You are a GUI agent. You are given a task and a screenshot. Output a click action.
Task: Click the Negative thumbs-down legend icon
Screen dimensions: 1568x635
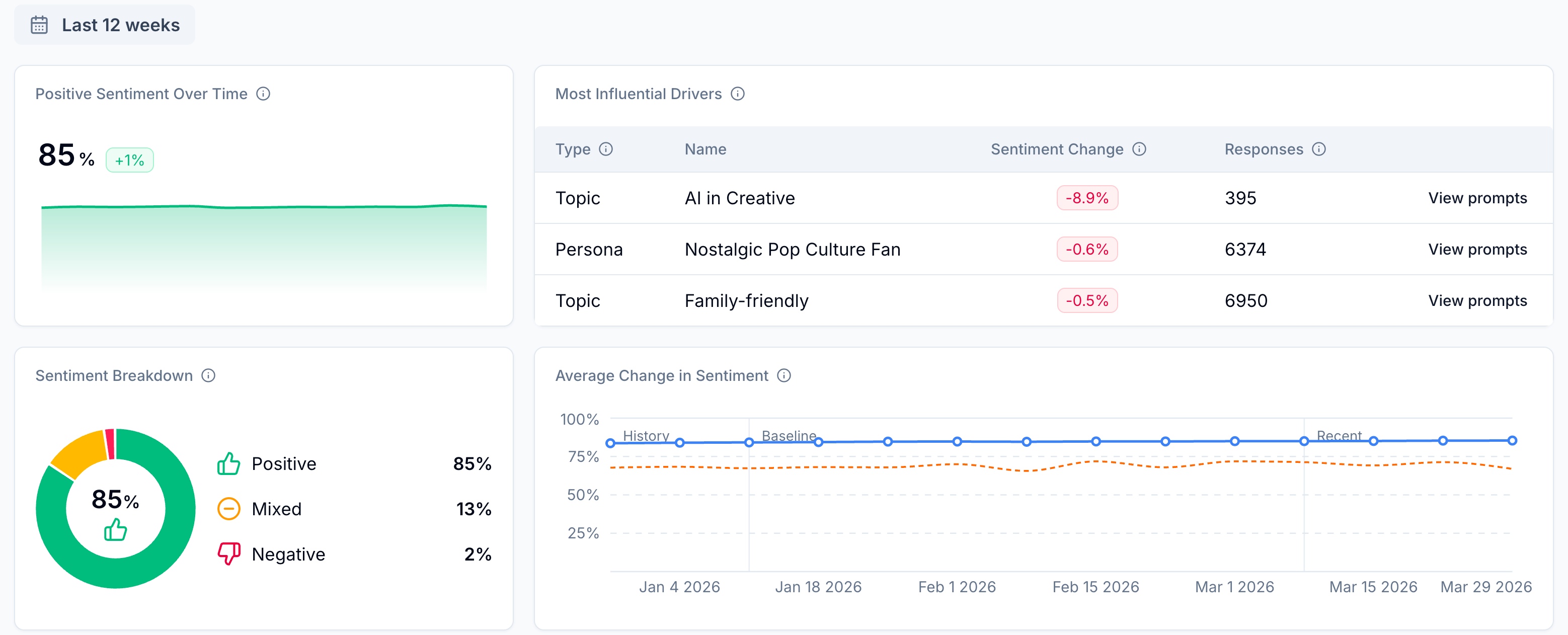[x=229, y=554]
